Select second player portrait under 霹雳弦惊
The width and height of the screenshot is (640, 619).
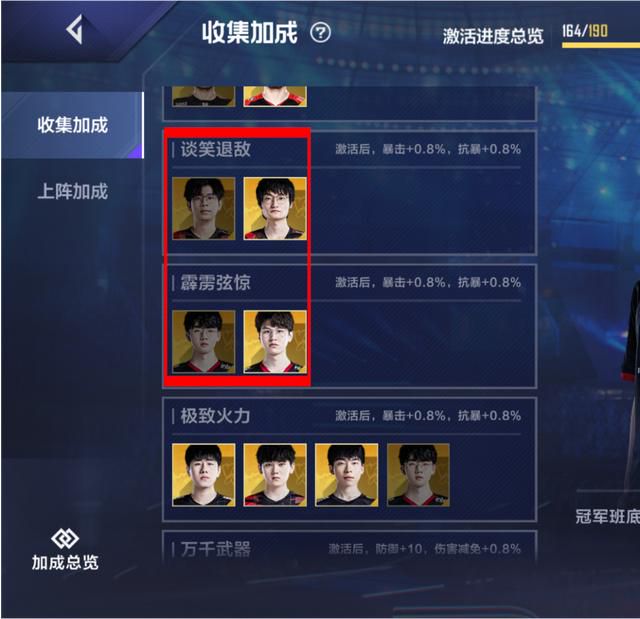(275, 342)
